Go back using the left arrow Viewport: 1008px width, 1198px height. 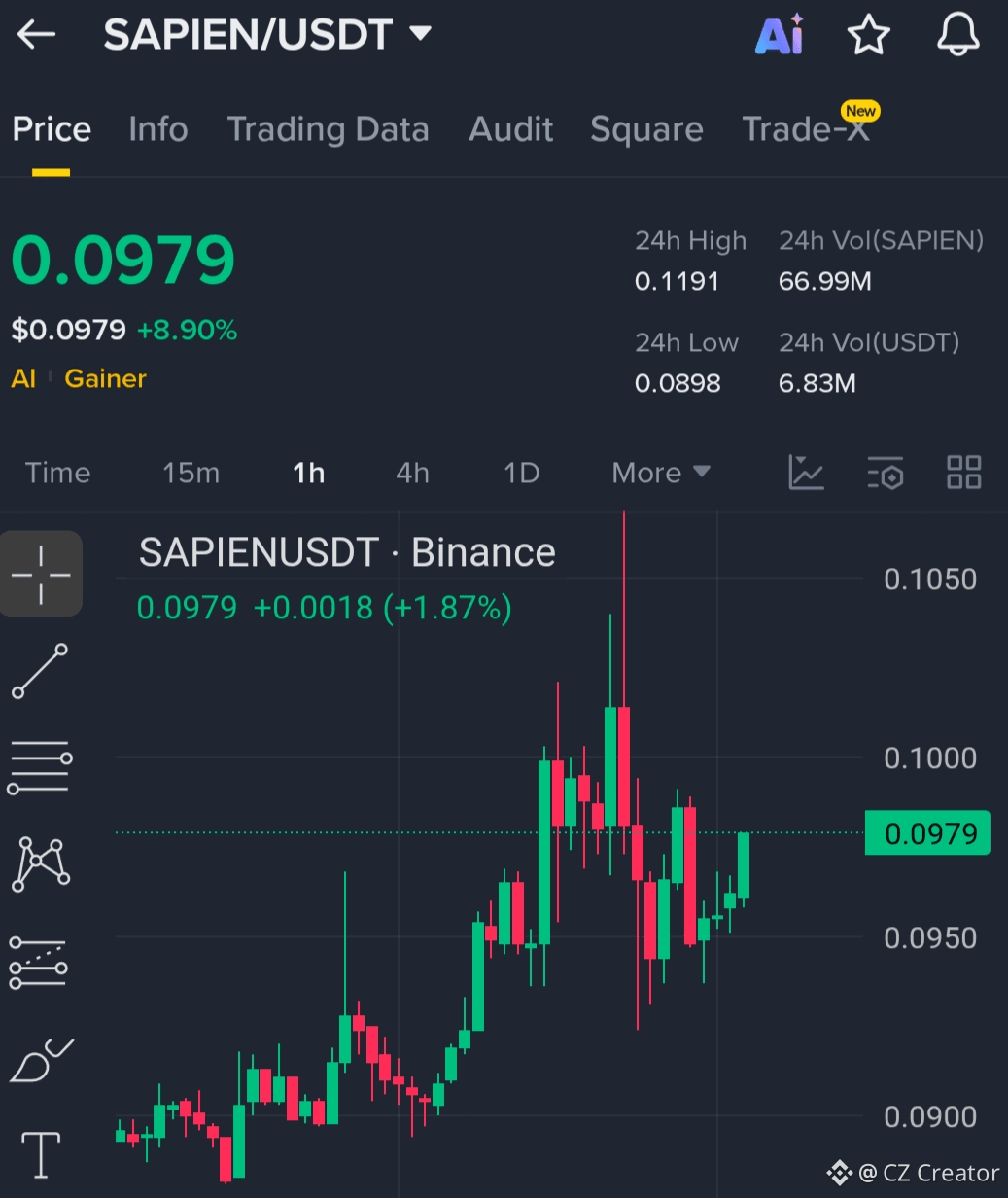[37, 35]
